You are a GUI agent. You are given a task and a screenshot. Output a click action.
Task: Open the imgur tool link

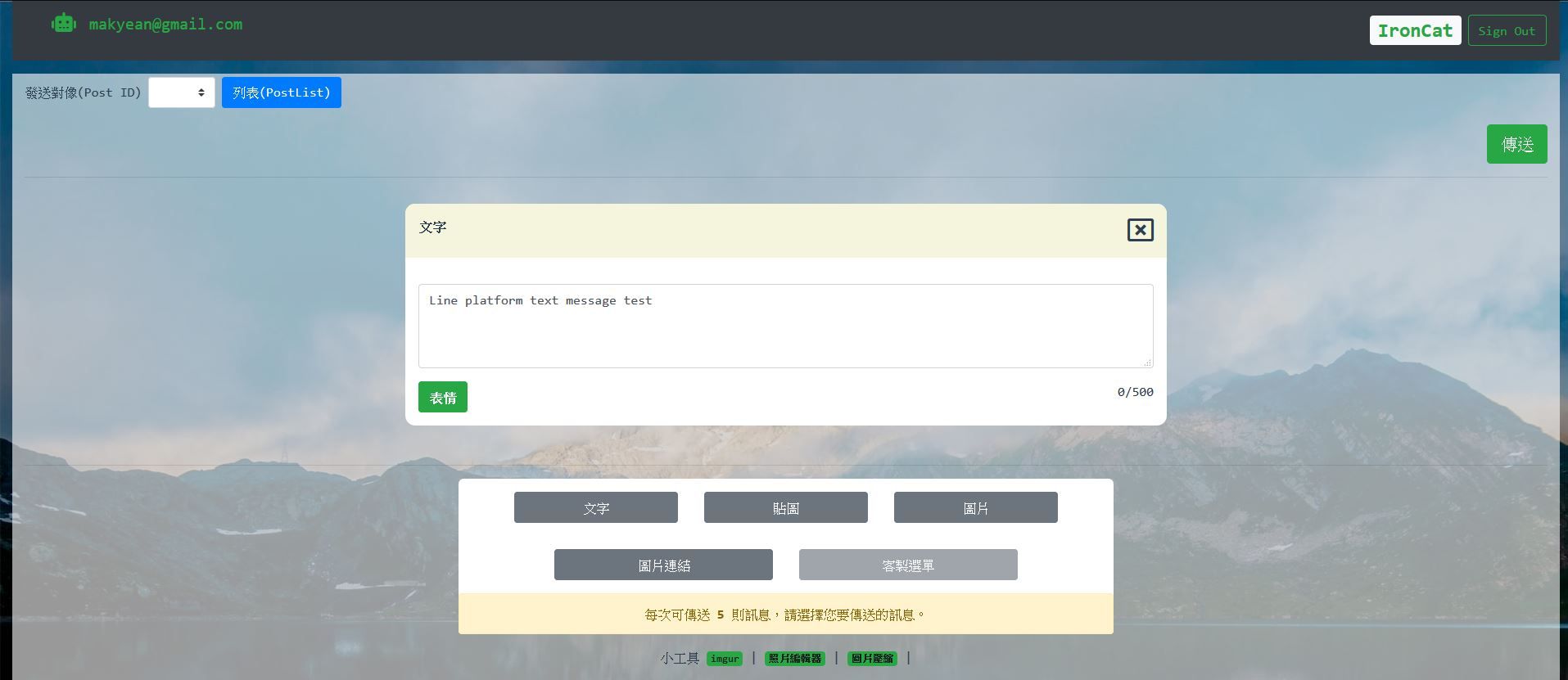[x=725, y=659]
